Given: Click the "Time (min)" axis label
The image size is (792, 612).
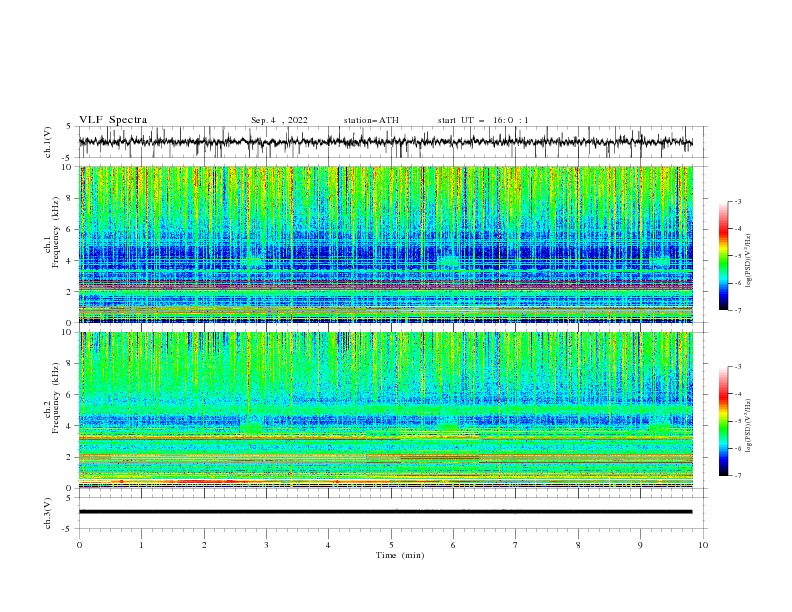Looking at the screenshot, I should (x=400, y=555).
